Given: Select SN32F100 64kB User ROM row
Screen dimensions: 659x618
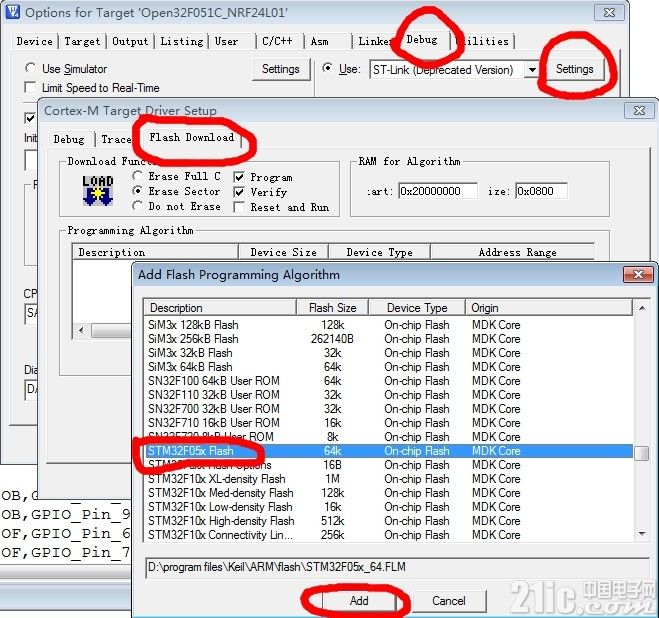Looking at the screenshot, I should tap(388, 381).
